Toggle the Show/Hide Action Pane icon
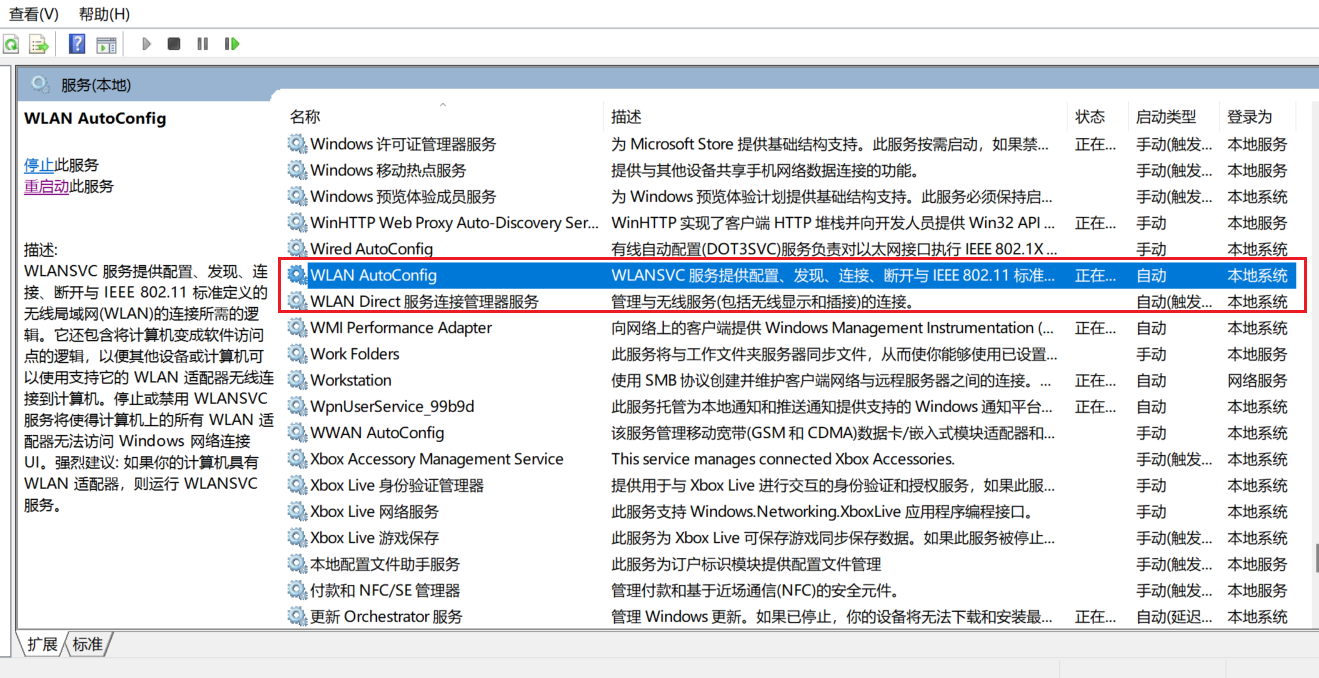Image resolution: width=1319 pixels, height=678 pixels. [106, 44]
